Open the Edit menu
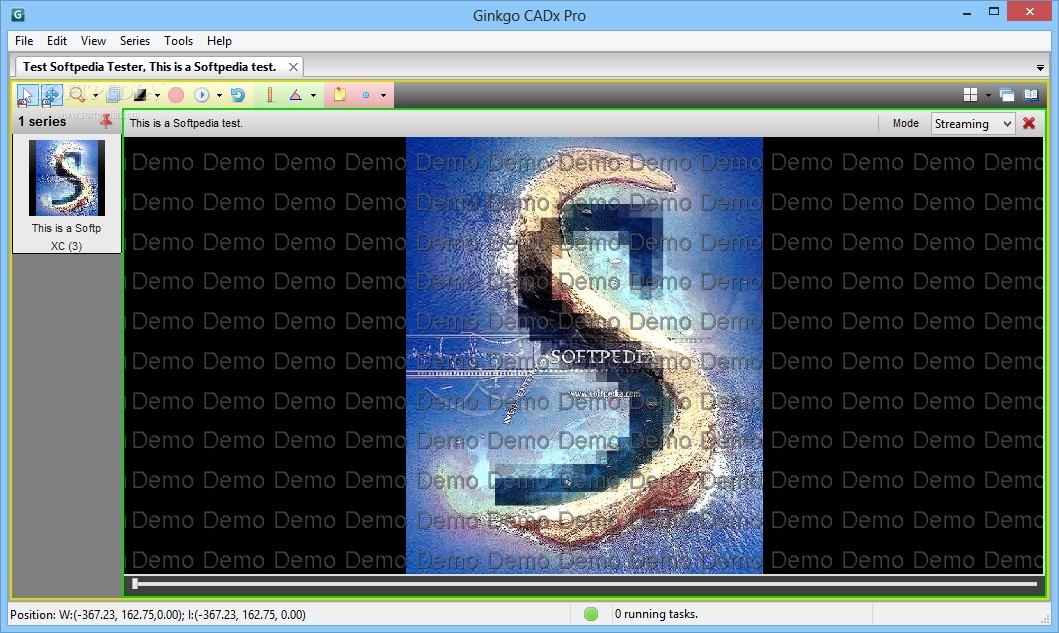The image size is (1059, 633). click(57, 41)
